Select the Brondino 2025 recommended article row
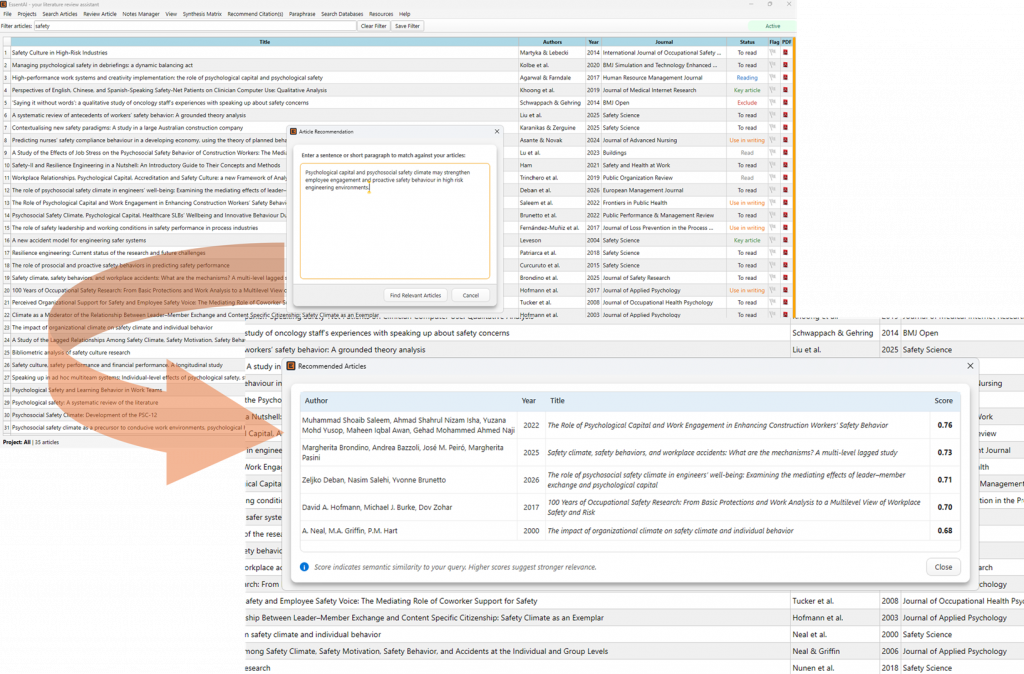This screenshot has height=674, width=1024. pyautogui.click(x=630, y=452)
